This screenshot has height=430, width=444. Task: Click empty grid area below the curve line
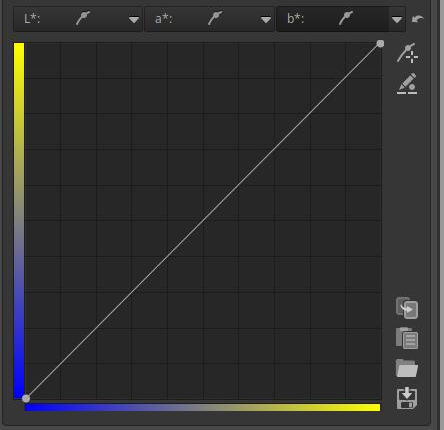click(x=293, y=310)
